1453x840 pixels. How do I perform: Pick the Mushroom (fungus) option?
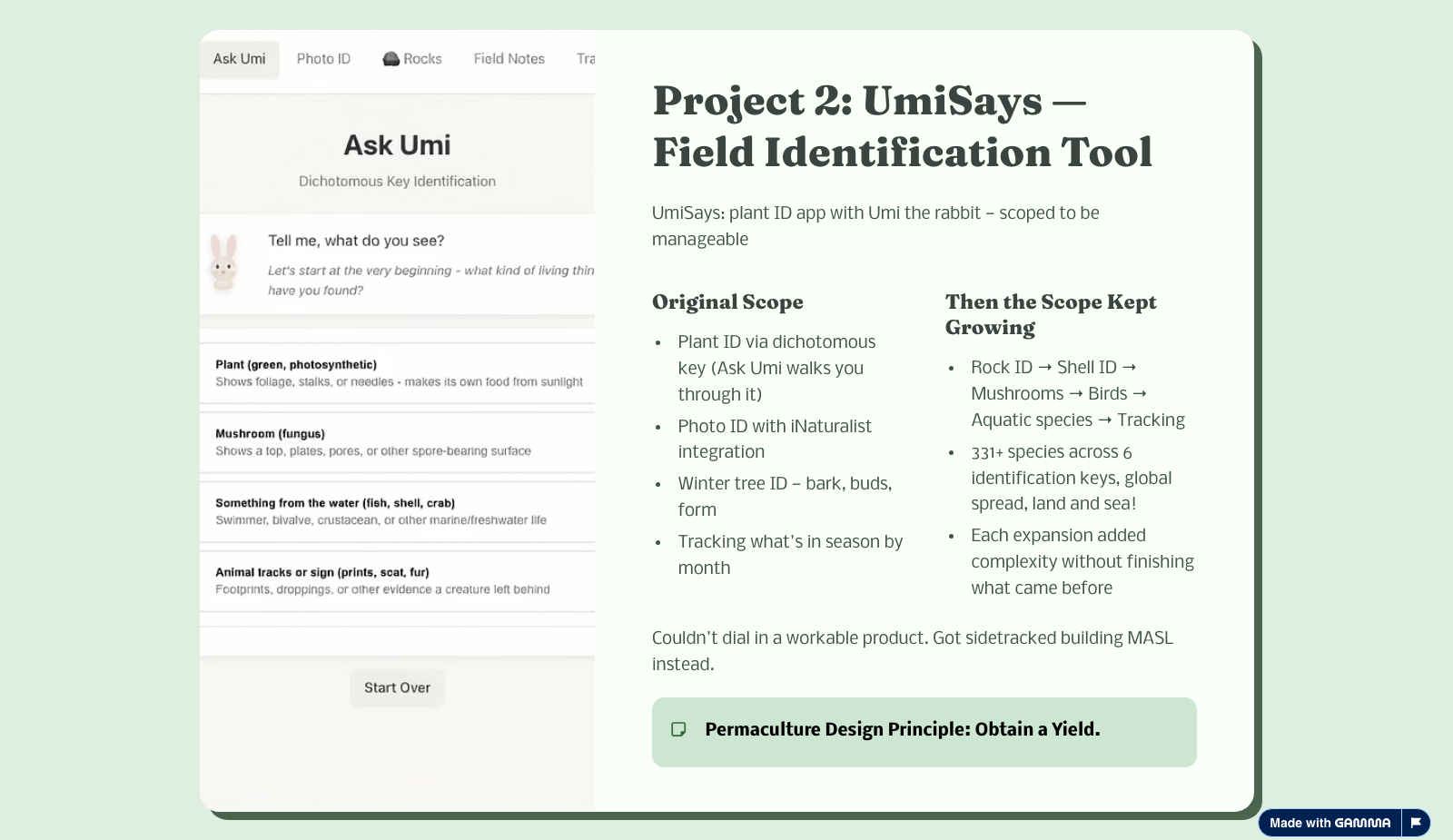click(398, 442)
